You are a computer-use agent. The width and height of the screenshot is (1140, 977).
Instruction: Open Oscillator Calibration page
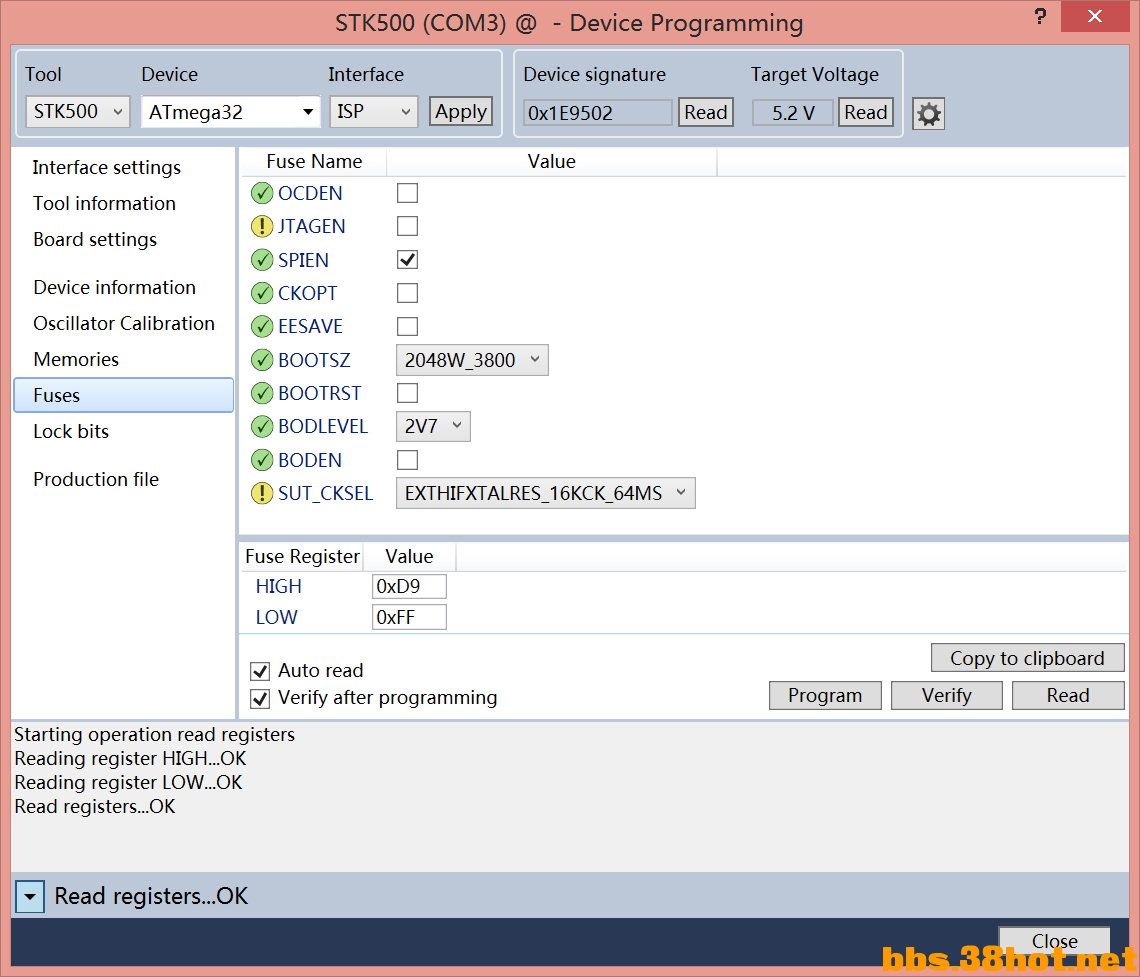[124, 323]
